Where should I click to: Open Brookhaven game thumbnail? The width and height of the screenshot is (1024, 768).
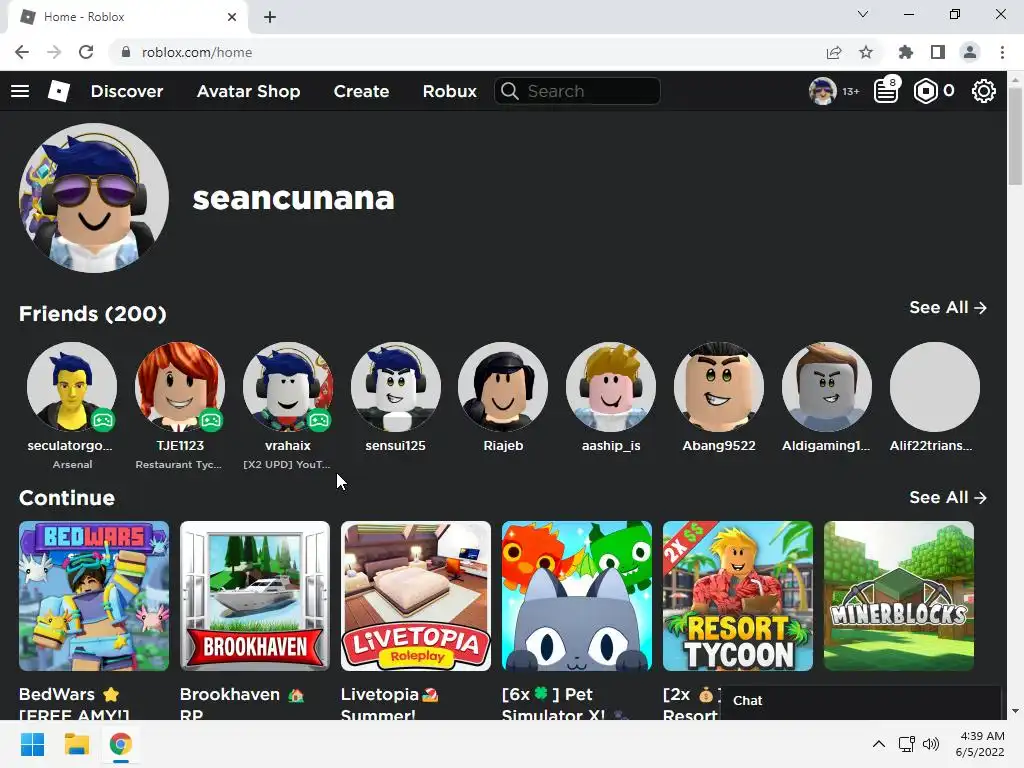coord(255,596)
